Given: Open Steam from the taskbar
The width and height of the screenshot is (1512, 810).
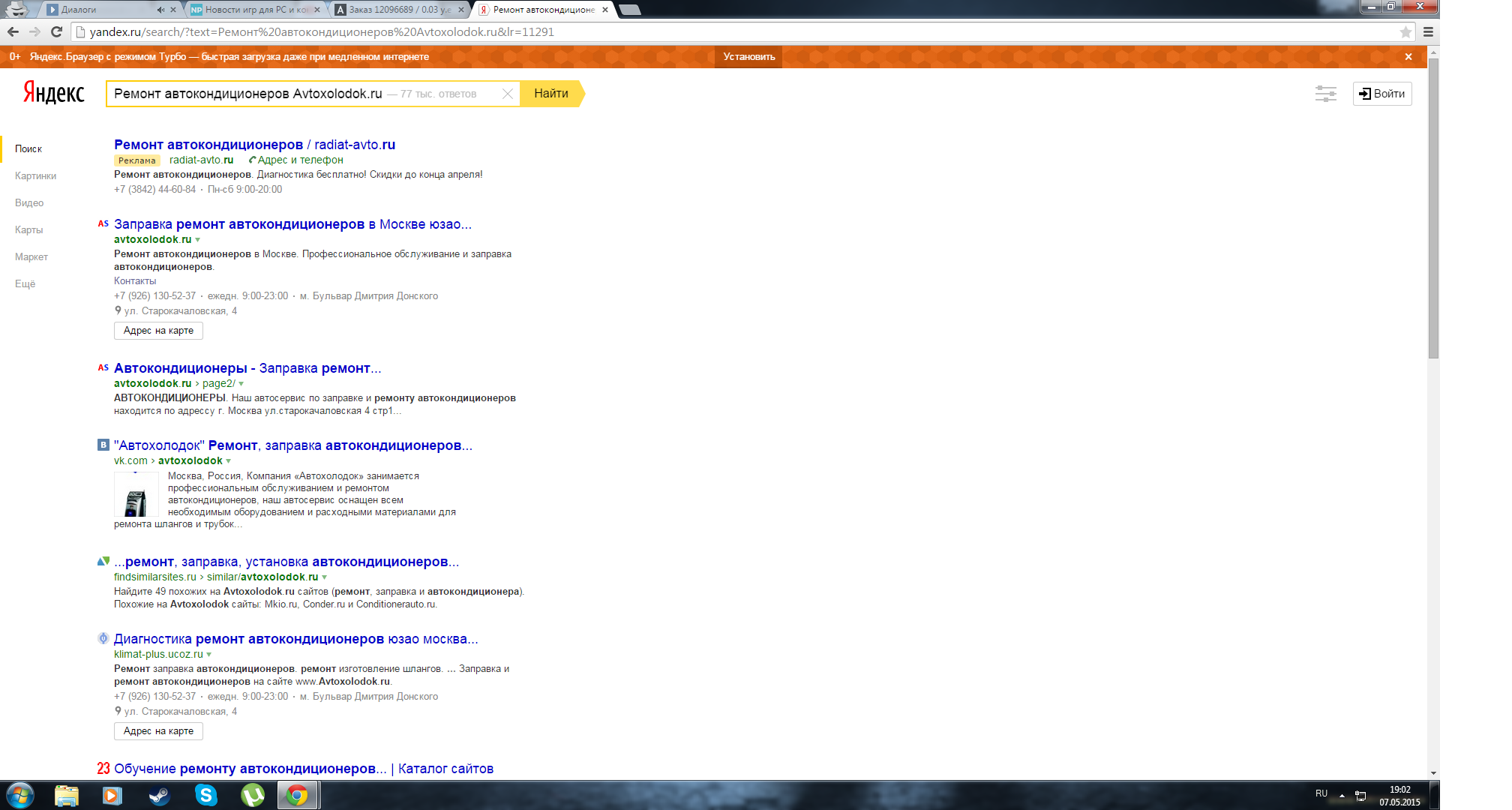Looking at the screenshot, I should click(159, 795).
